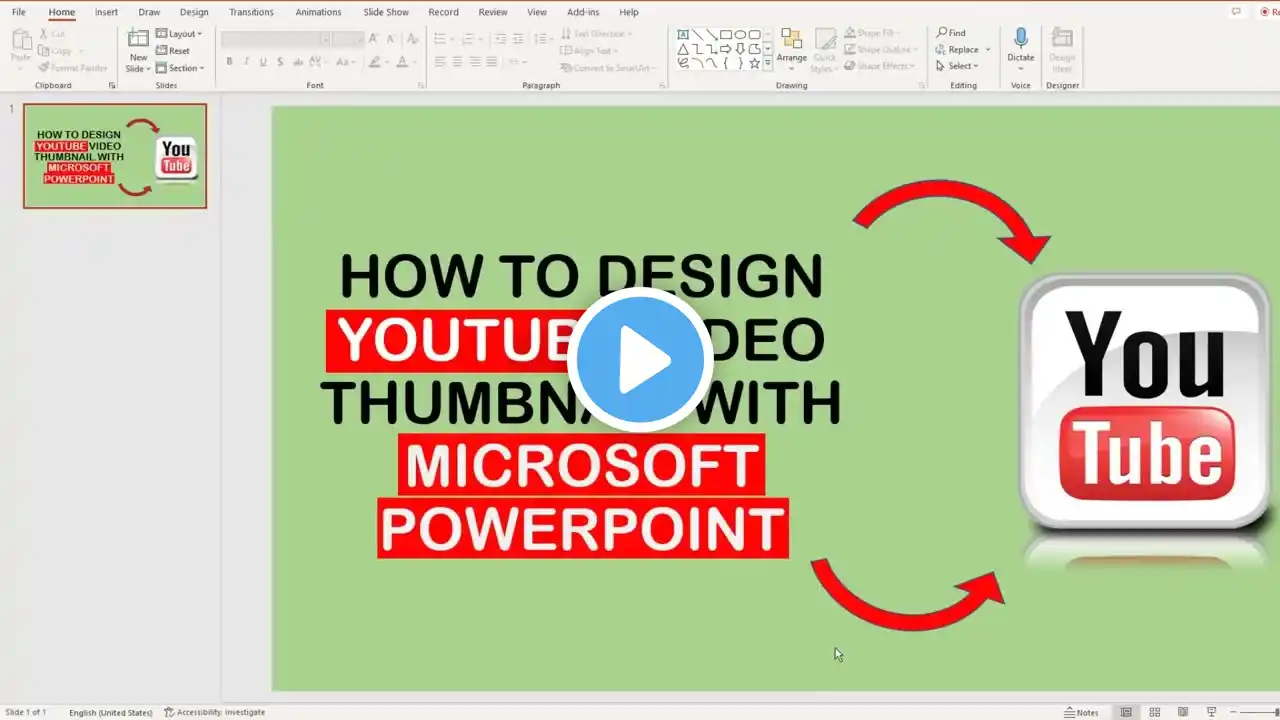Toggle Justify alignment
The width and height of the screenshot is (1280, 720).
tap(491, 62)
